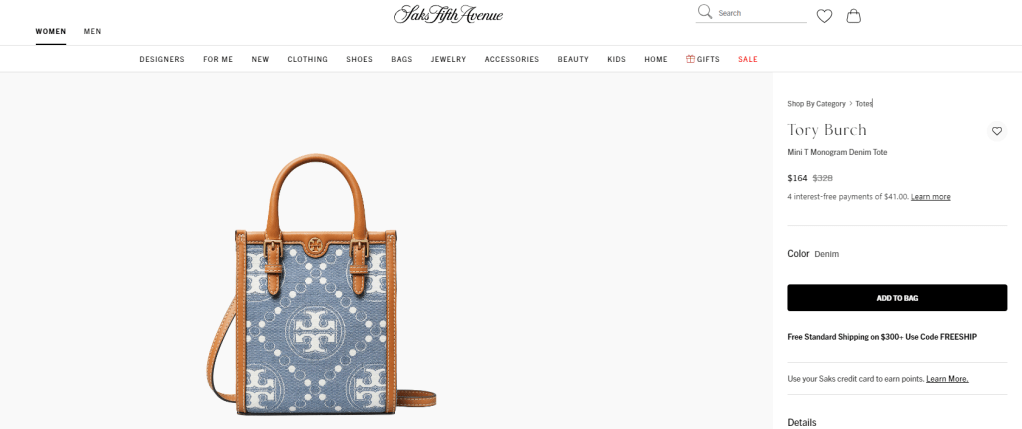The width and height of the screenshot is (1022, 429).
Task: Favorite this Tory Burch tote with heart
Action: coord(997,131)
